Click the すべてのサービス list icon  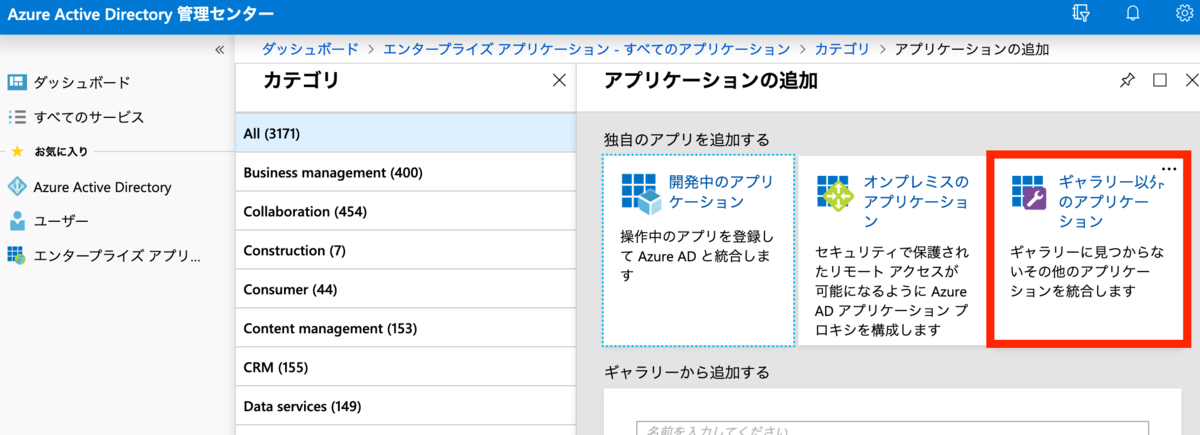pos(16,117)
